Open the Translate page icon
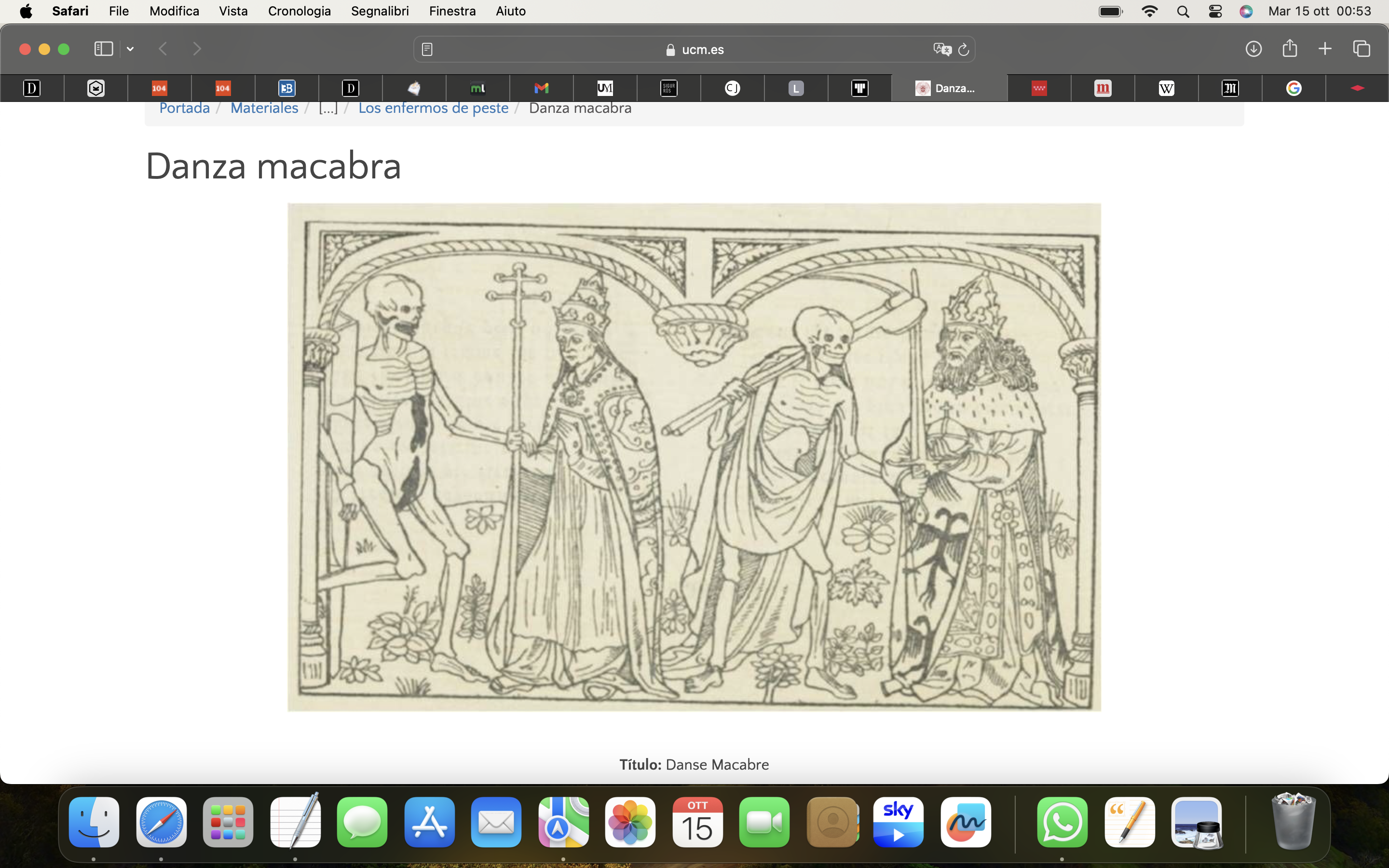Screen dimensions: 1389x868 942,49
